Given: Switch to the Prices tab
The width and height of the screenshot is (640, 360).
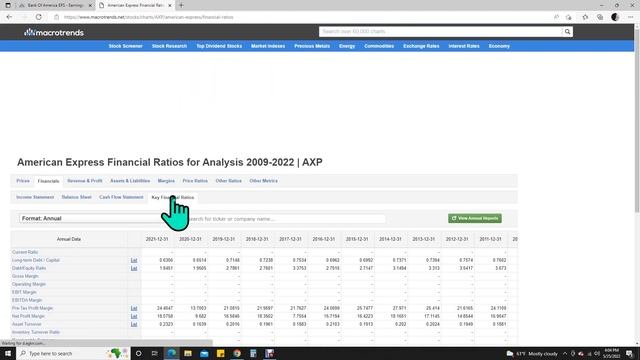Looking at the screenshot, I should [x=23, y=181].
